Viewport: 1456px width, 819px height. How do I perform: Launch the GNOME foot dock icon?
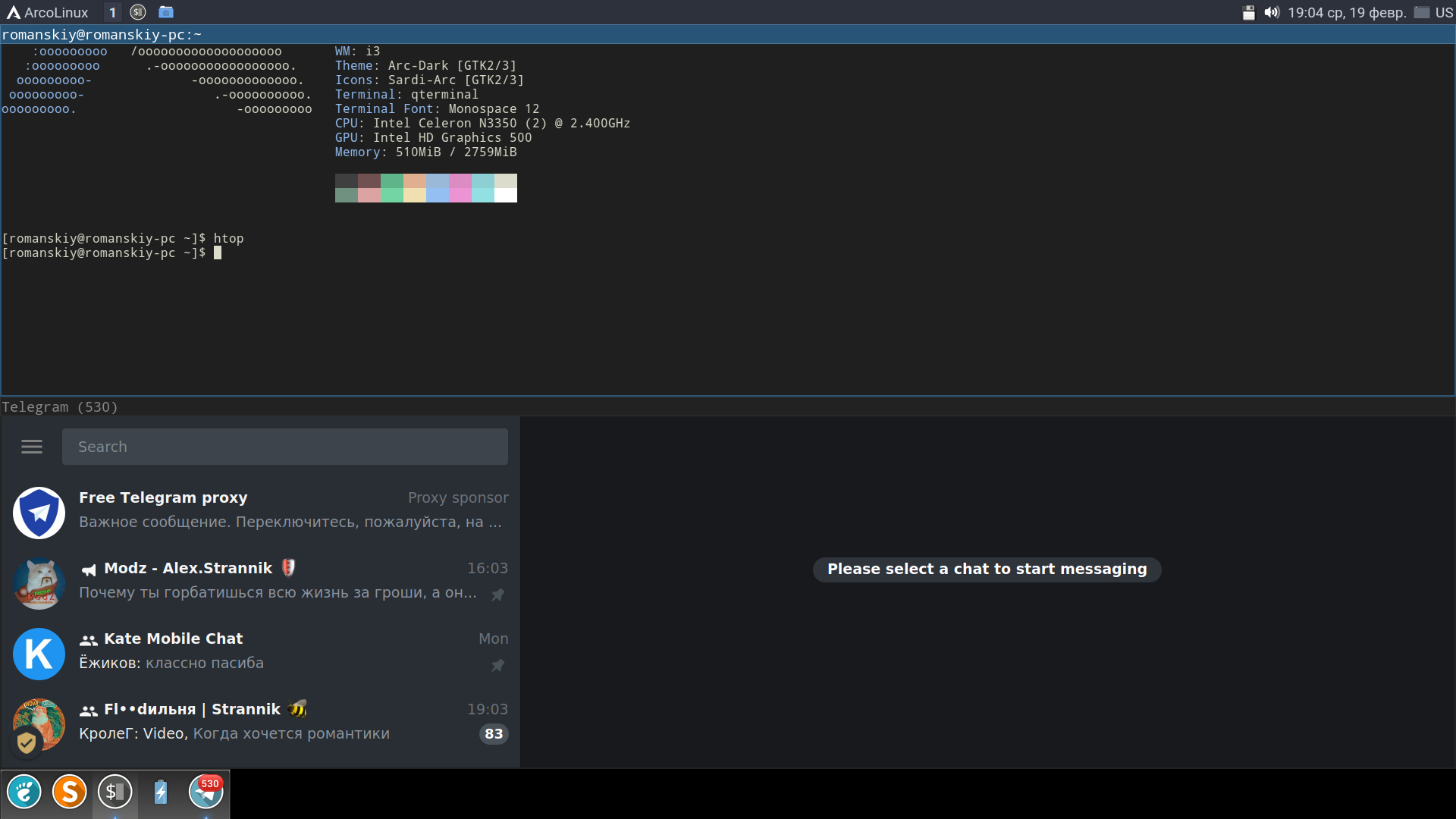(x=24, y=792)
